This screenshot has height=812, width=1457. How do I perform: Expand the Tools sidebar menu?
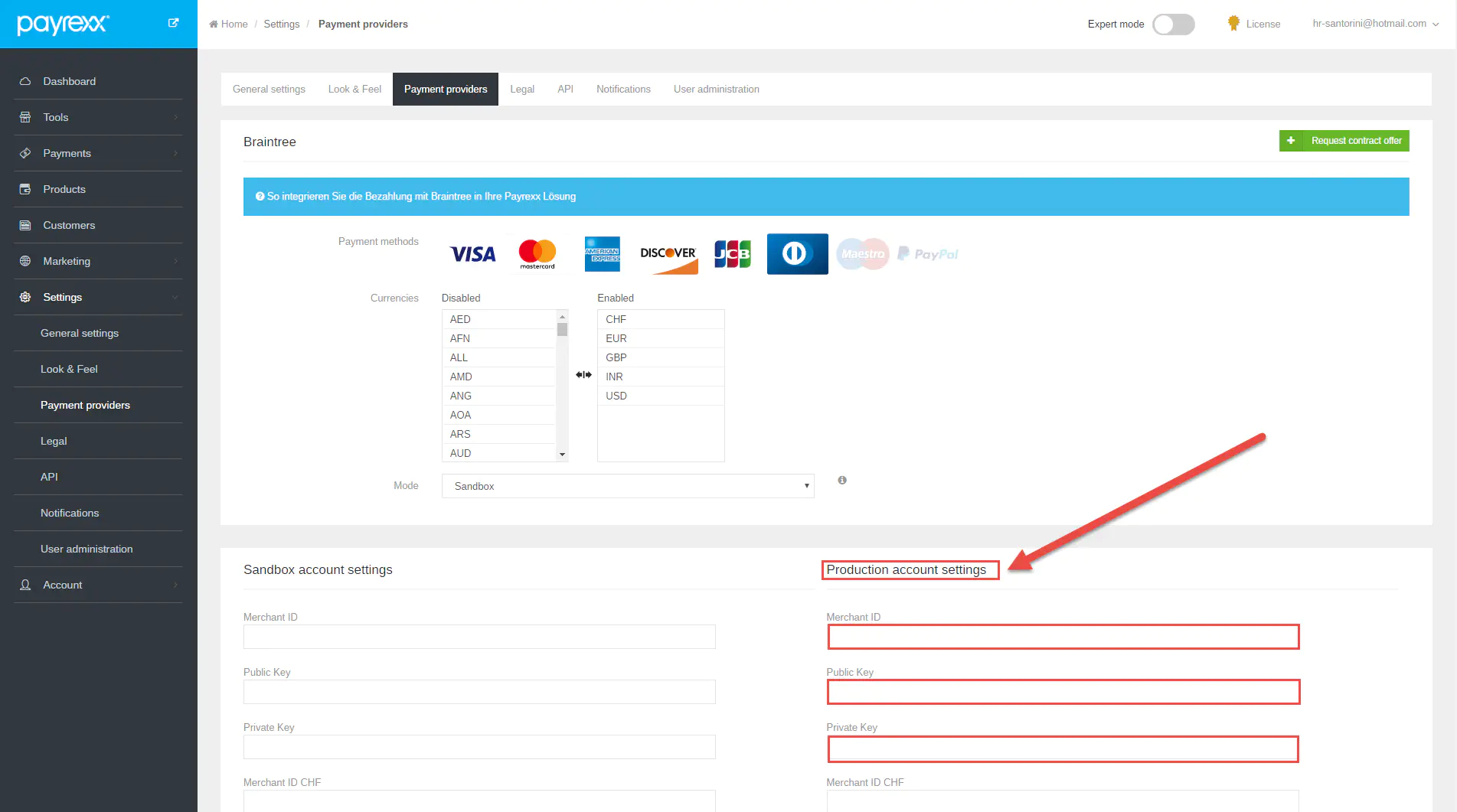pyautogui.click(x=98, y=117)
